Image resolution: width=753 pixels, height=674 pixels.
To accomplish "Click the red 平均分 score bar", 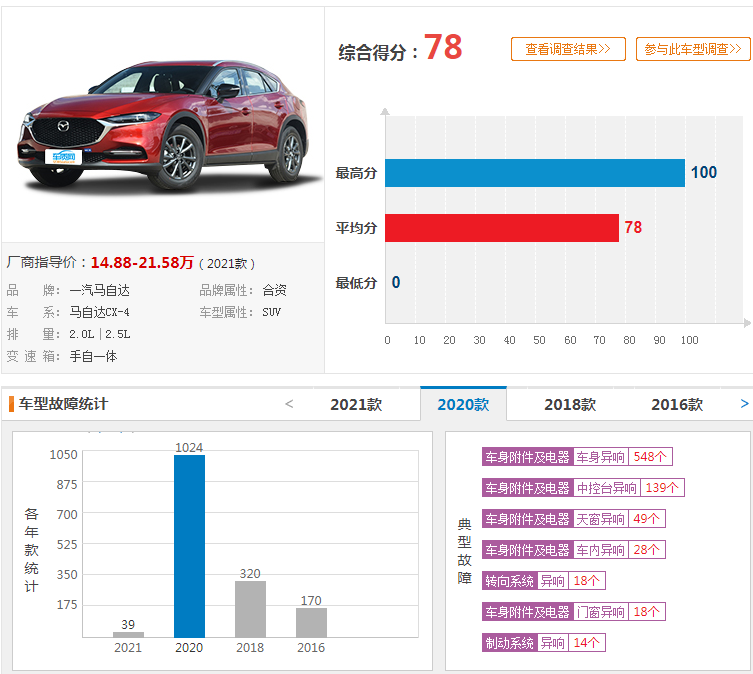I will coord(501,228).
